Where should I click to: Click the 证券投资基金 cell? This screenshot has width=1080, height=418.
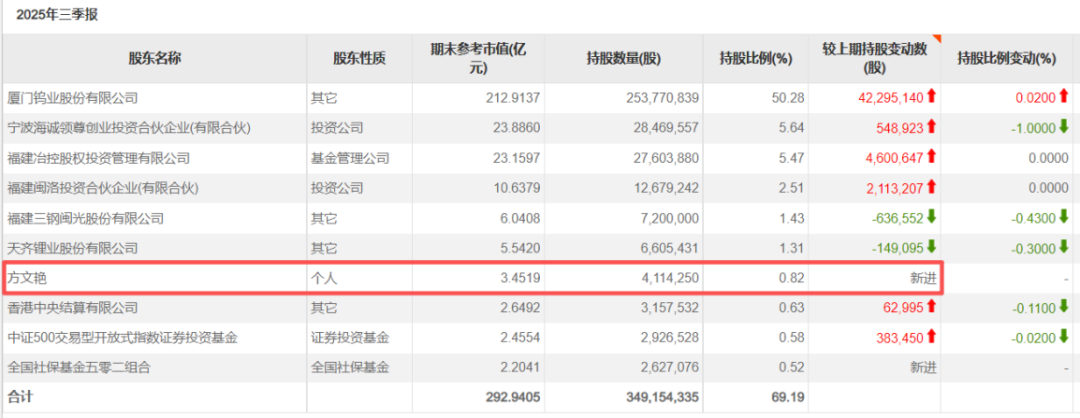[350, 337]
